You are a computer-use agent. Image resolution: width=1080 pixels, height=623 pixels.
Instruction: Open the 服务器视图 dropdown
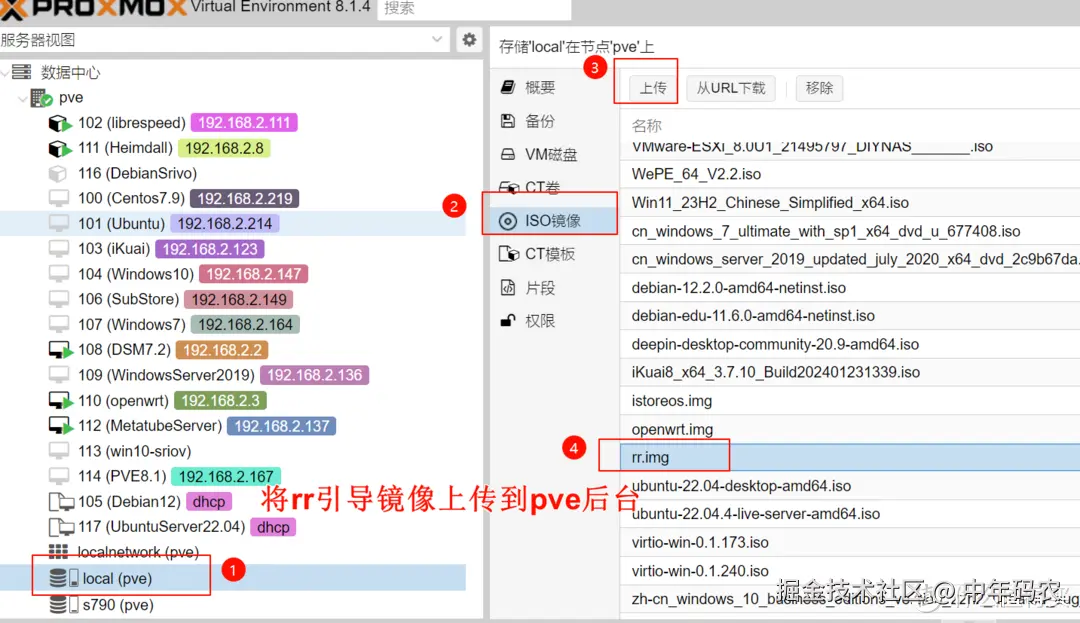tap(435, 39)
